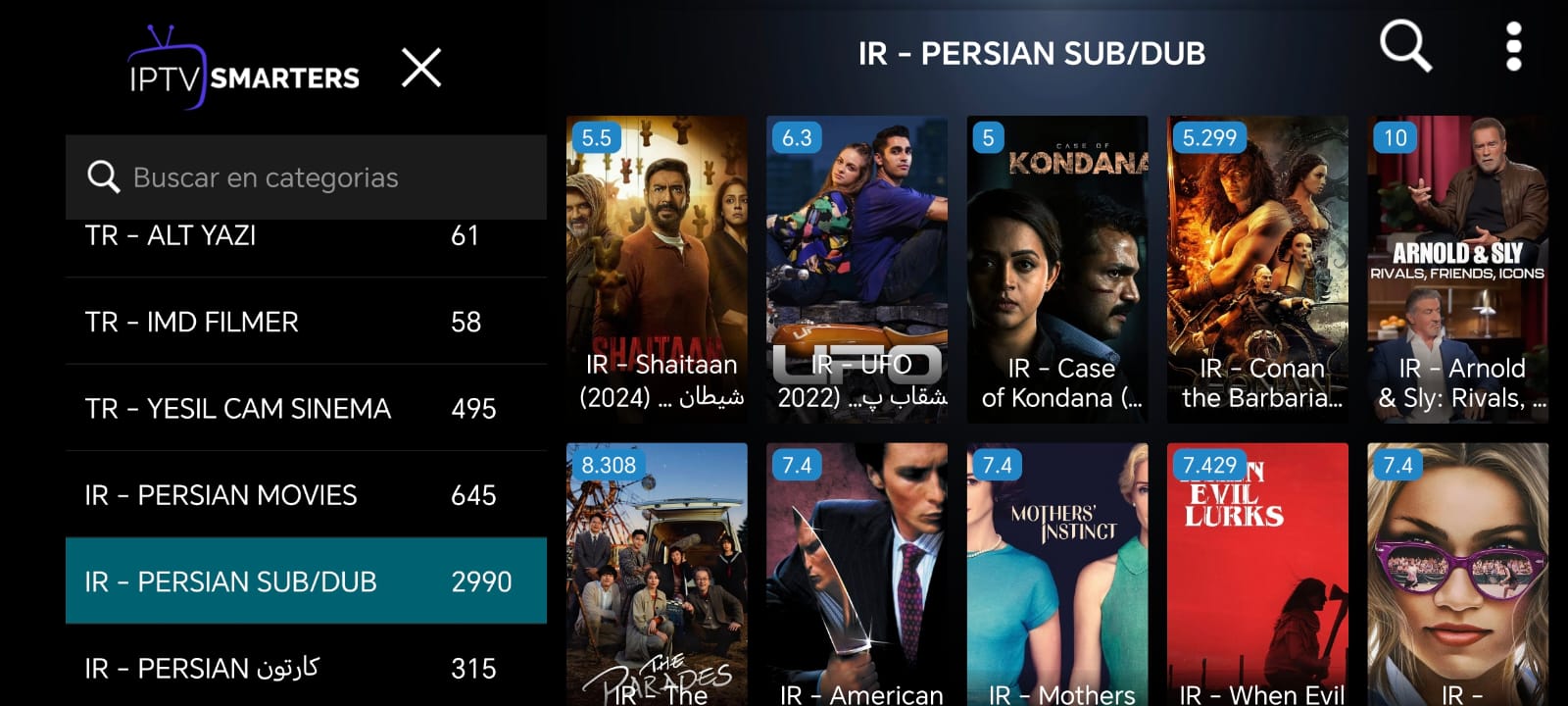This screenshot has width=1568, height=706.
Task: Open When Evil Lurks poster
Action: [1257, 575]
